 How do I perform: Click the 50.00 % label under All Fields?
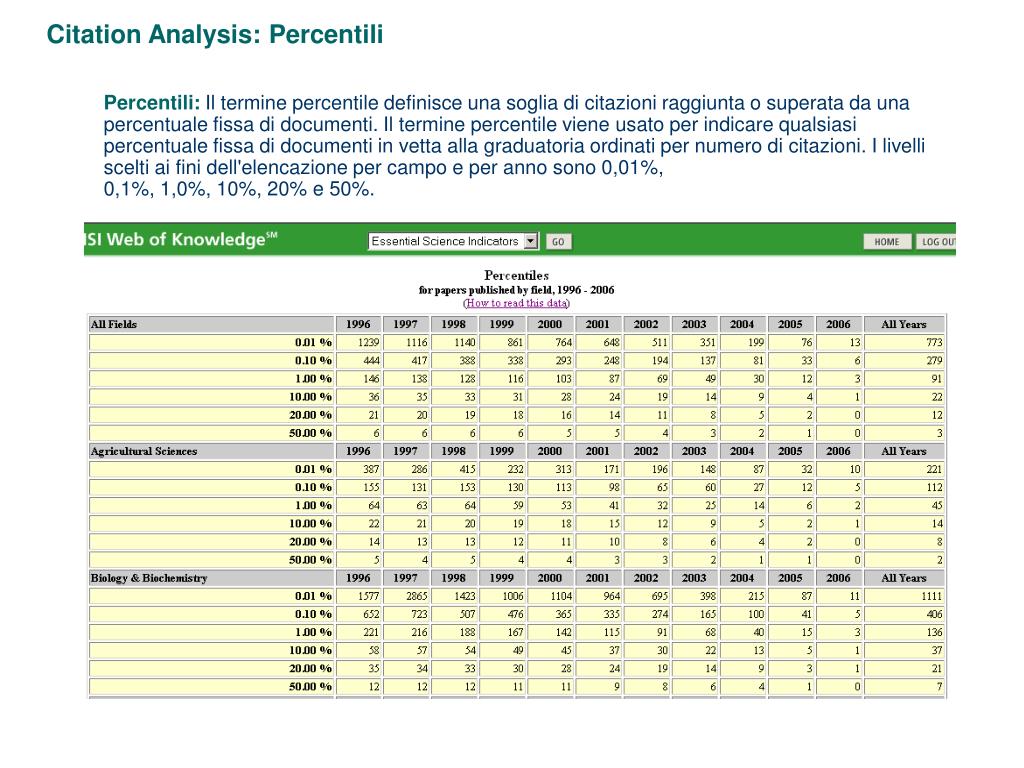(310, 433)
